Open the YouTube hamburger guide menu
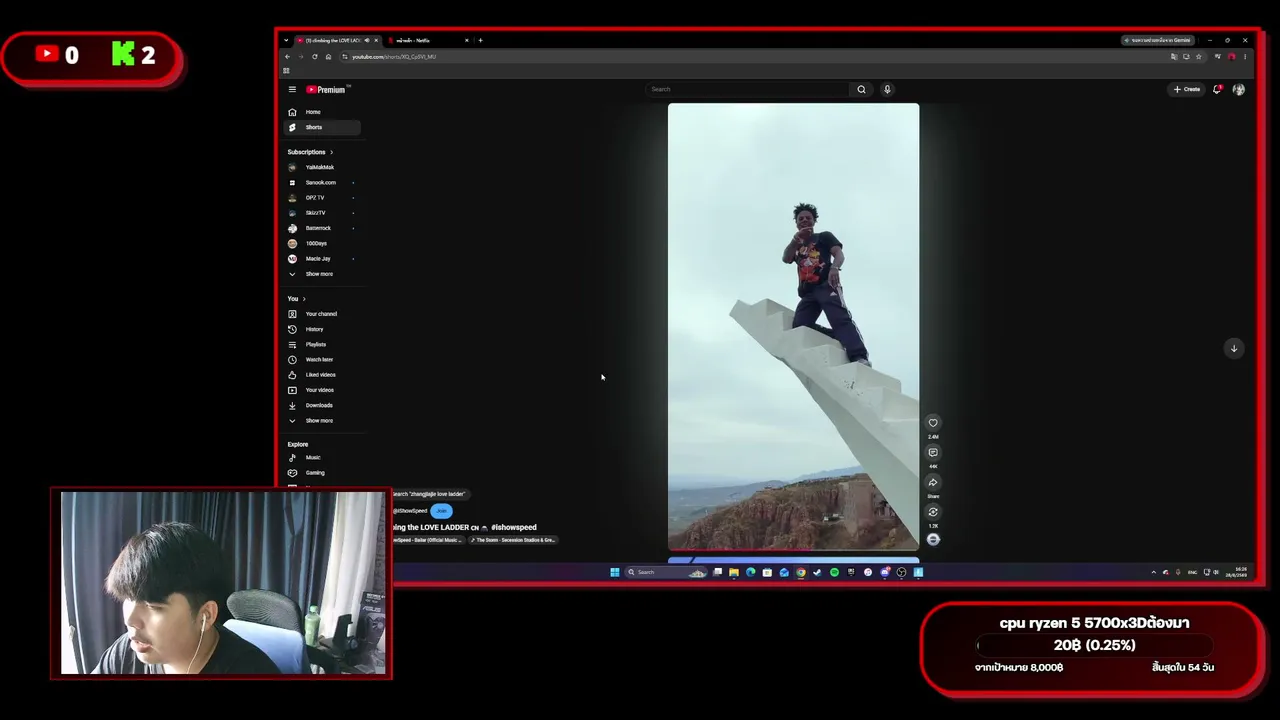Image resolution: width=1280 pixels, height=720 pixels. coord(292,90)
